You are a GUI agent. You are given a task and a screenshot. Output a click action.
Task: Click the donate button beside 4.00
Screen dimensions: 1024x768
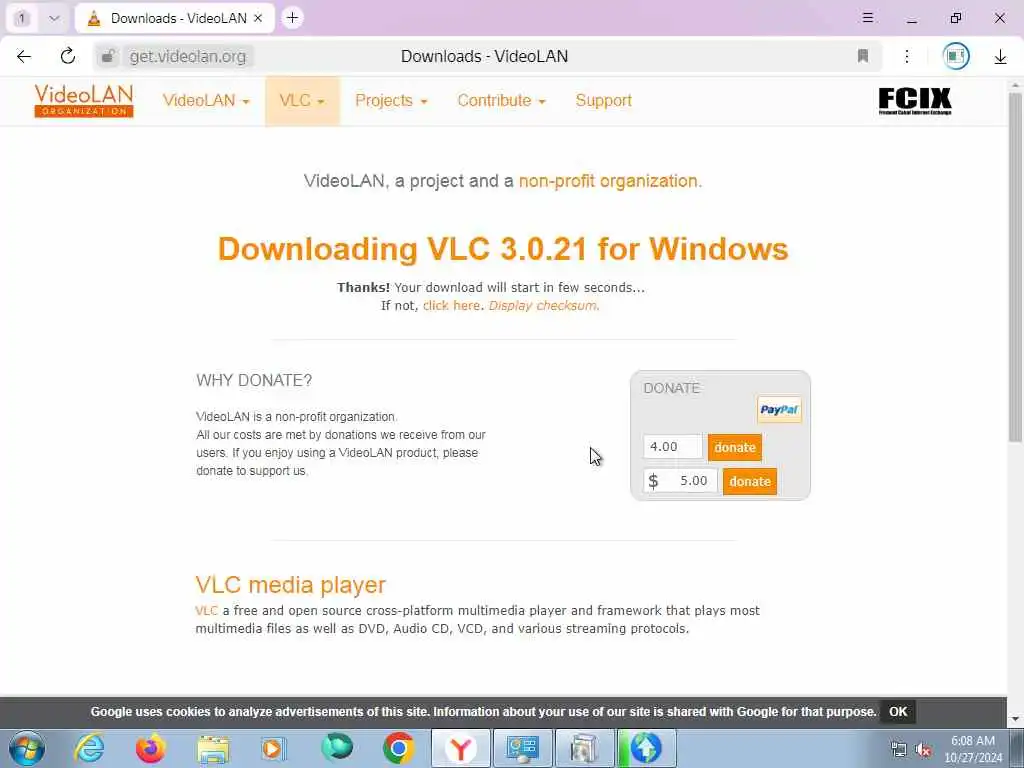point(735,447)
